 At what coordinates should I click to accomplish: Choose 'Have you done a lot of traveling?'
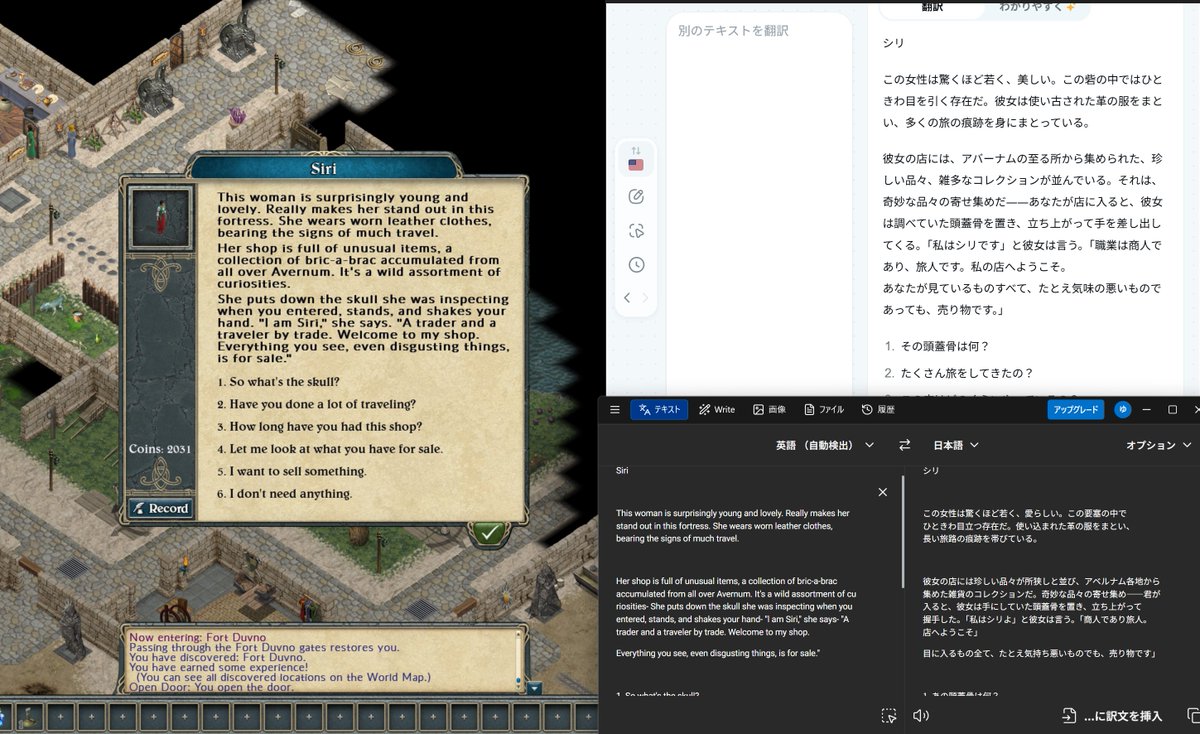pos(316,404)
